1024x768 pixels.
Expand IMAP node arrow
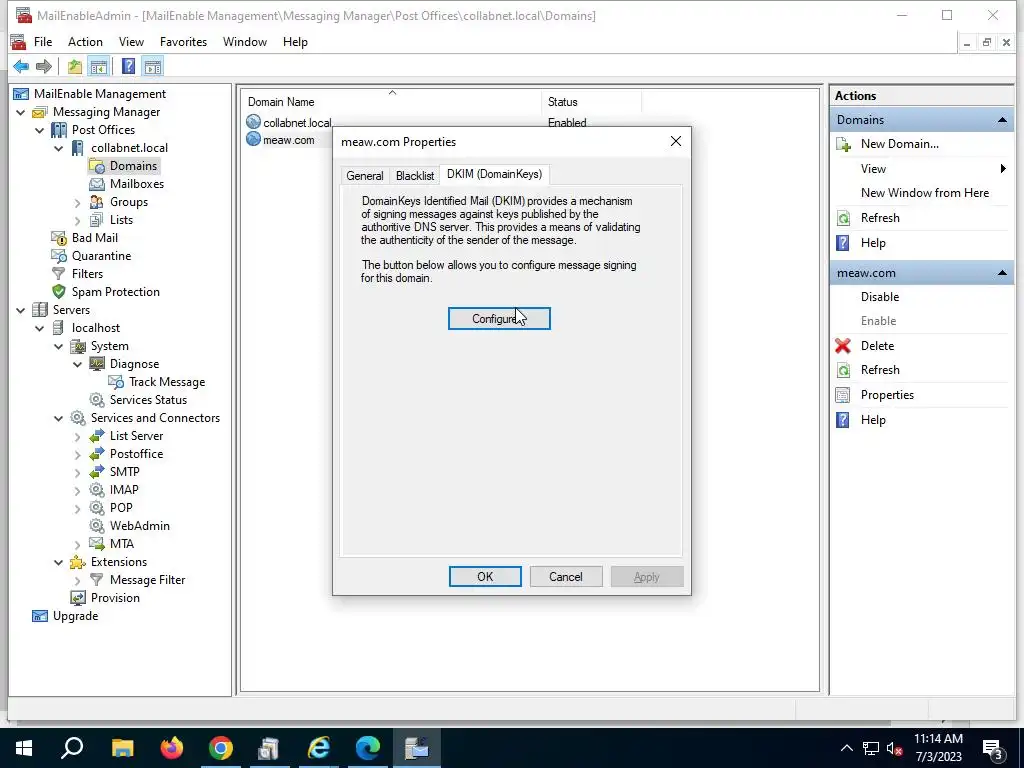[x=78, y=490]
